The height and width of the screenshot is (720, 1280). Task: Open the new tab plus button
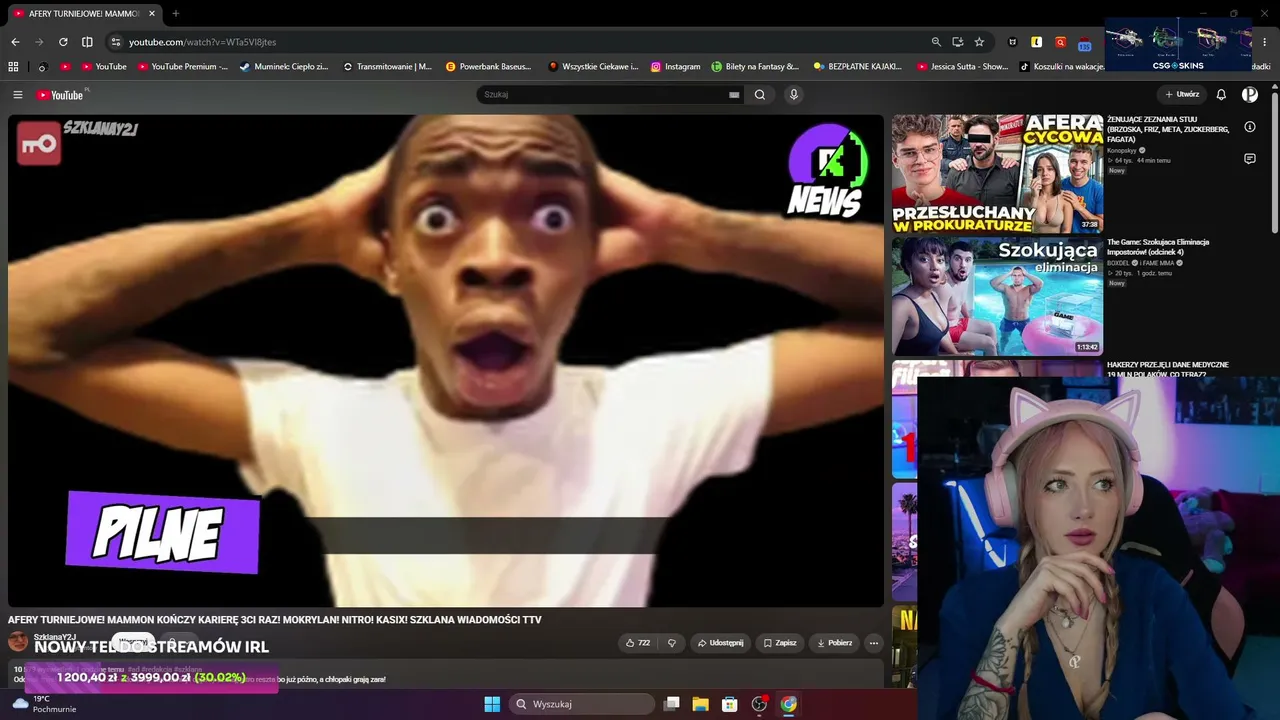click(176, 14)
